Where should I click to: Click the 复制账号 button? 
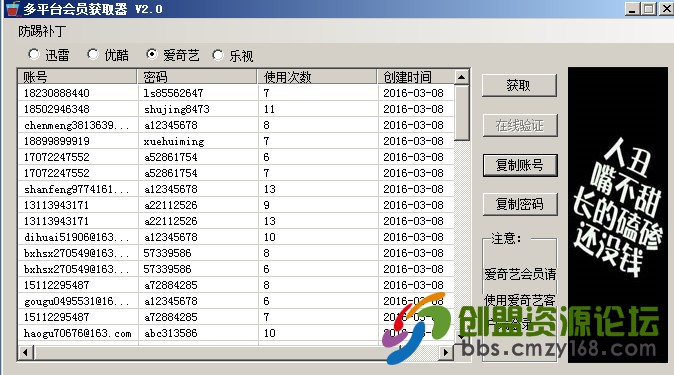pyautogui.click(x=520, y=165)
